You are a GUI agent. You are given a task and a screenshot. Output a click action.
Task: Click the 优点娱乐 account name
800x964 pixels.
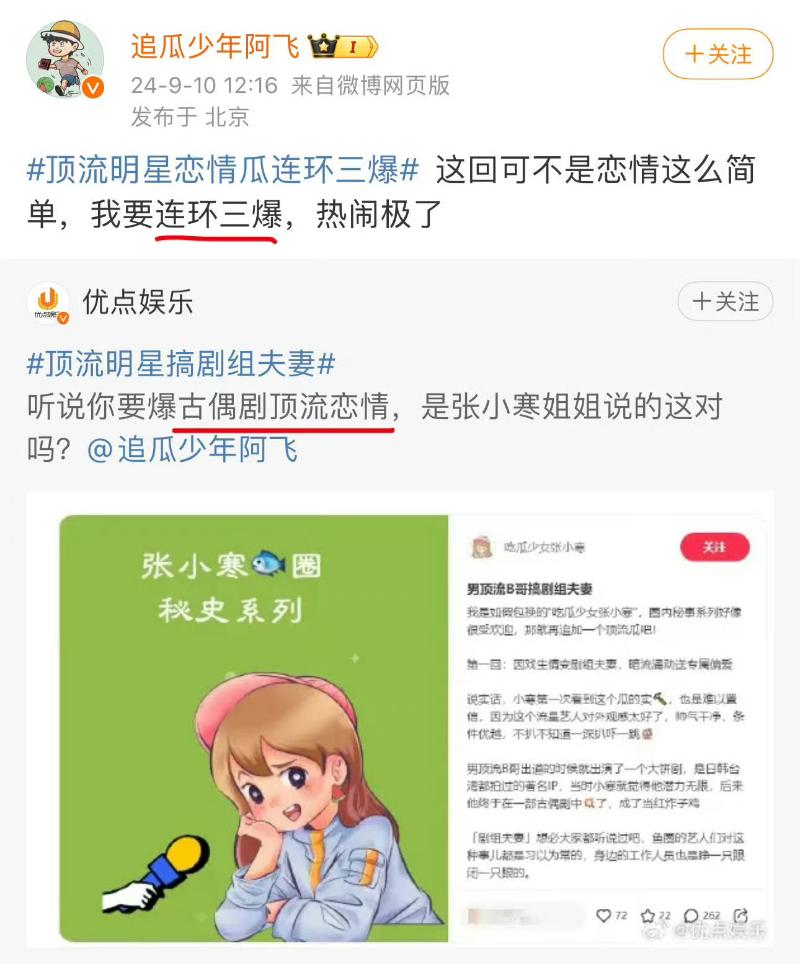click(138, 302)
